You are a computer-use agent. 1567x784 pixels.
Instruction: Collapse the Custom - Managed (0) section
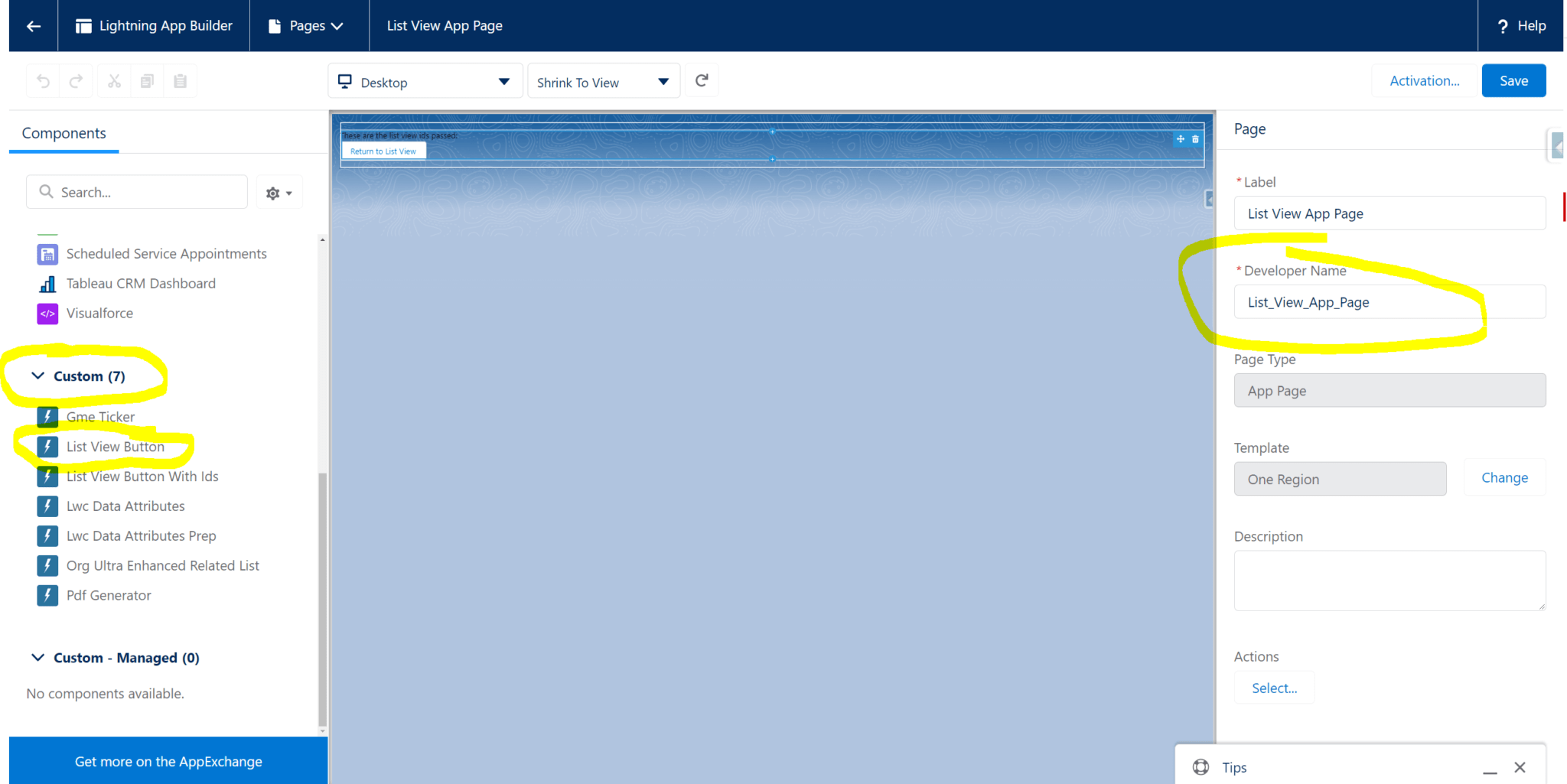point(37,658)
